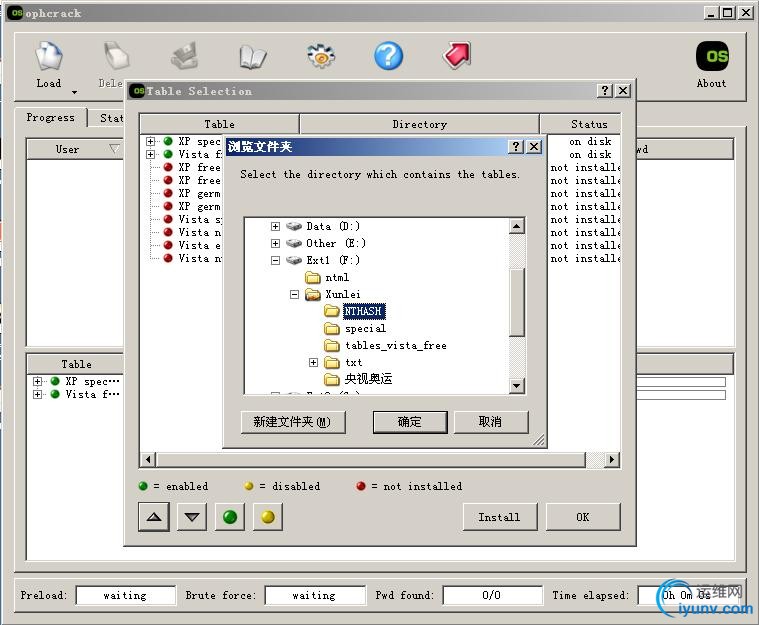Click the Status column header
Image resolution: width=759 pixels, height=625 pixels.
(x=581, y=124)
